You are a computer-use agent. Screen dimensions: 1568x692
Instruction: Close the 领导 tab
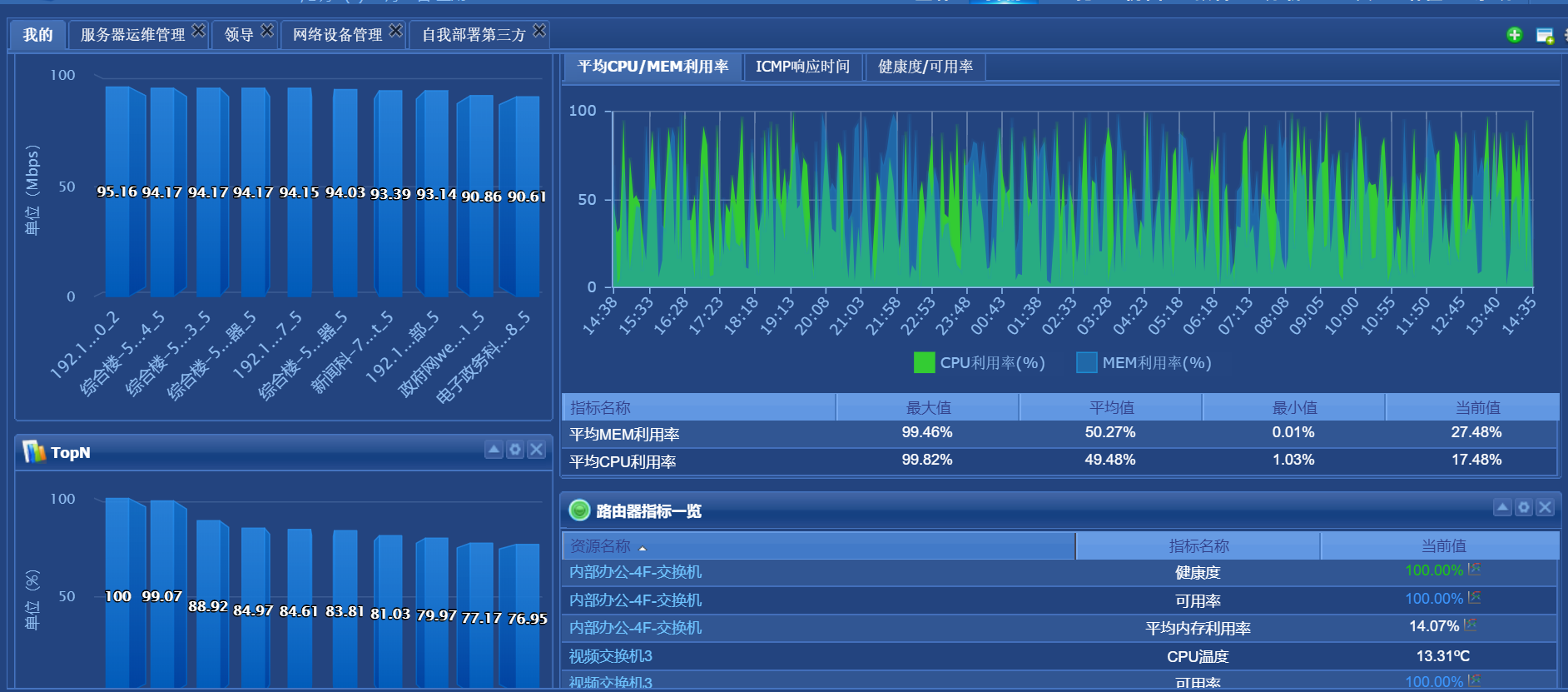267,31
